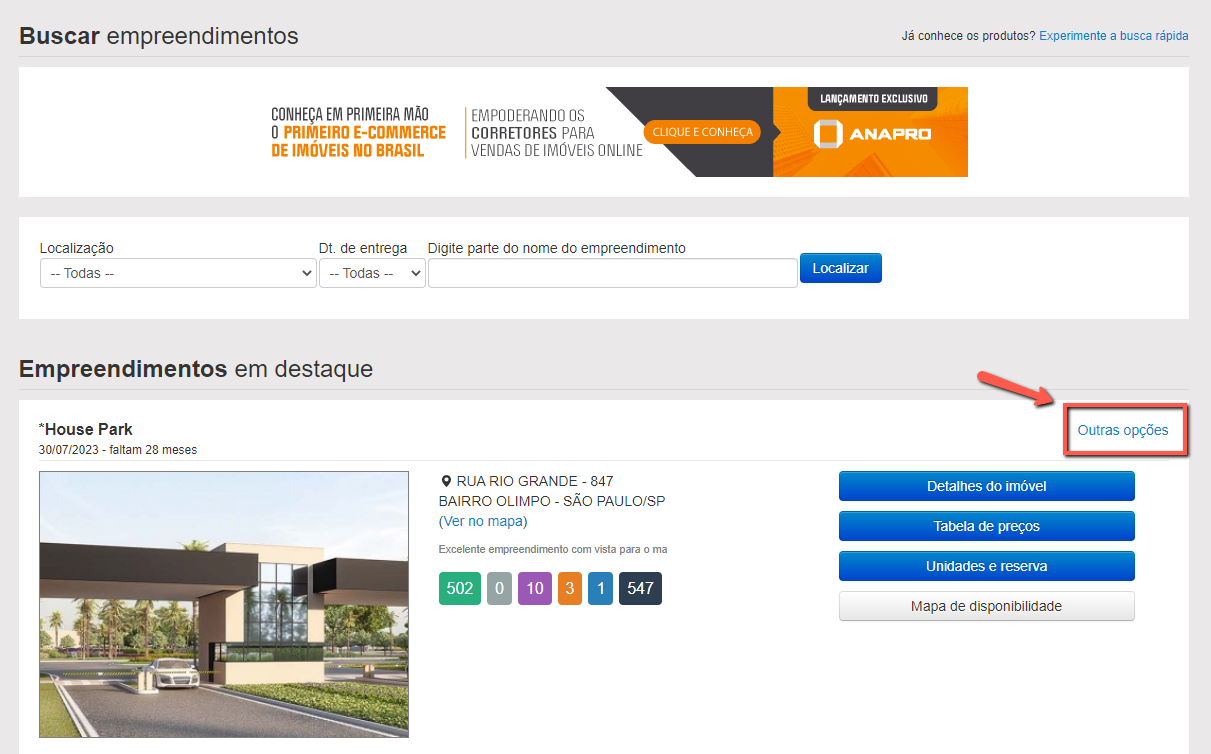
Task: Click the 'Outras opções' link
Action: click(1122, 430)
